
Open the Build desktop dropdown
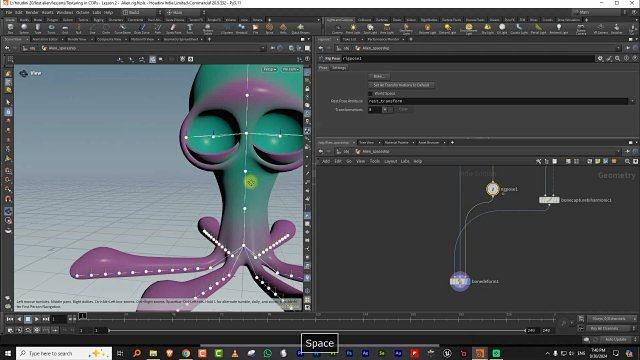click(x=141, y=13)
